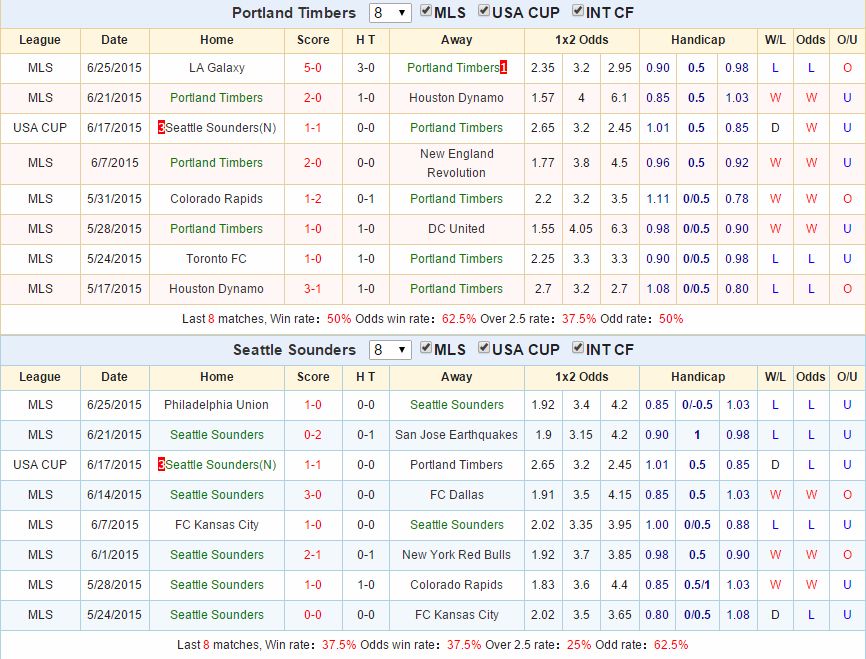Click the 6/7/2015 date in Portland Timbers table
Viewport: 866px width, 659px height.
[x=114, y=163]
